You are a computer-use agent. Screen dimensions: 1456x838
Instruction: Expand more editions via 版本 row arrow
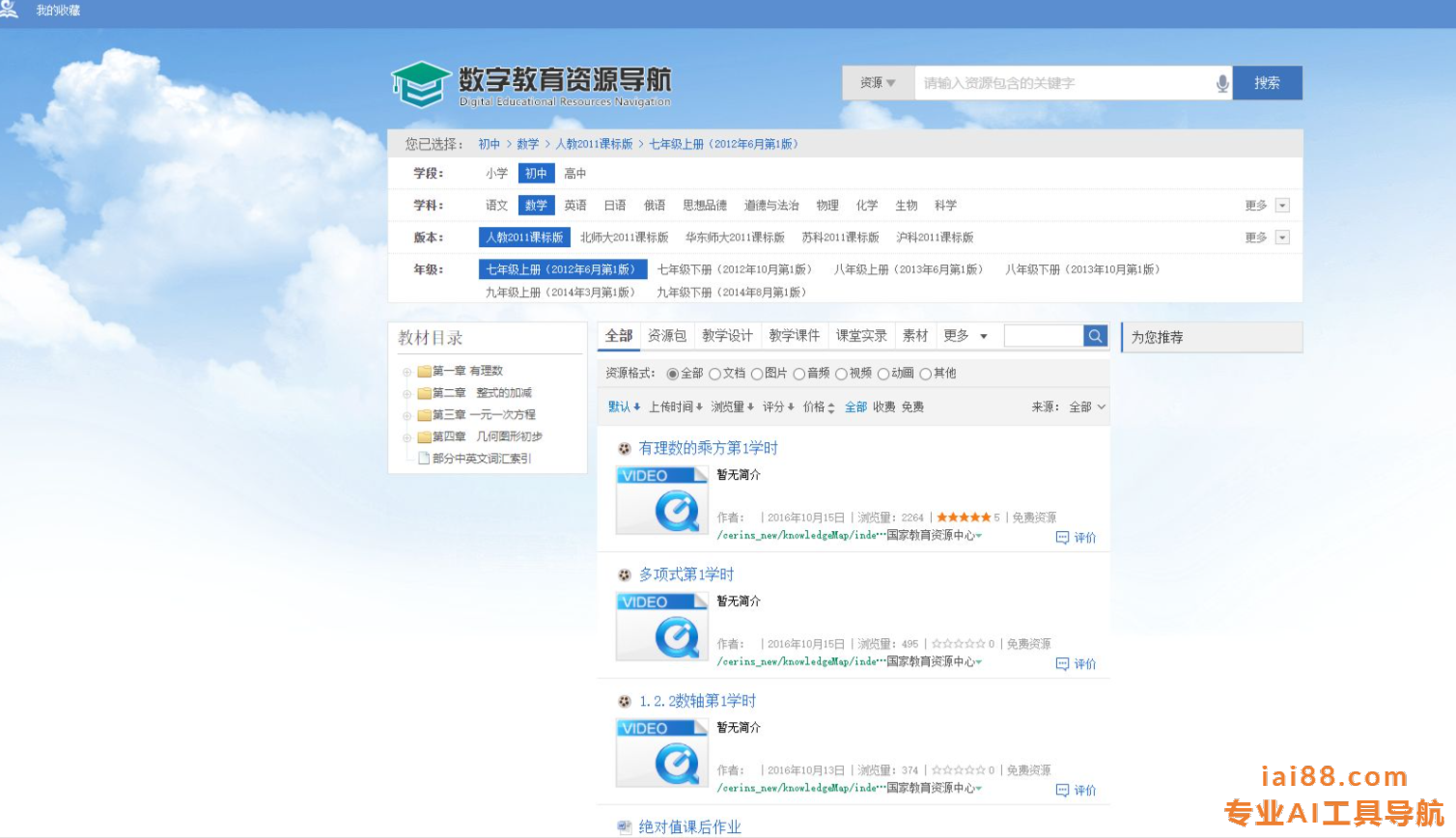[1282, 237]
